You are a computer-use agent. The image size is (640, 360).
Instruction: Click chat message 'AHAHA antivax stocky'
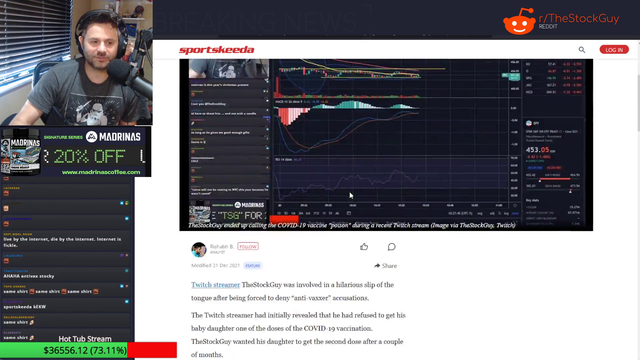(29, 276)
